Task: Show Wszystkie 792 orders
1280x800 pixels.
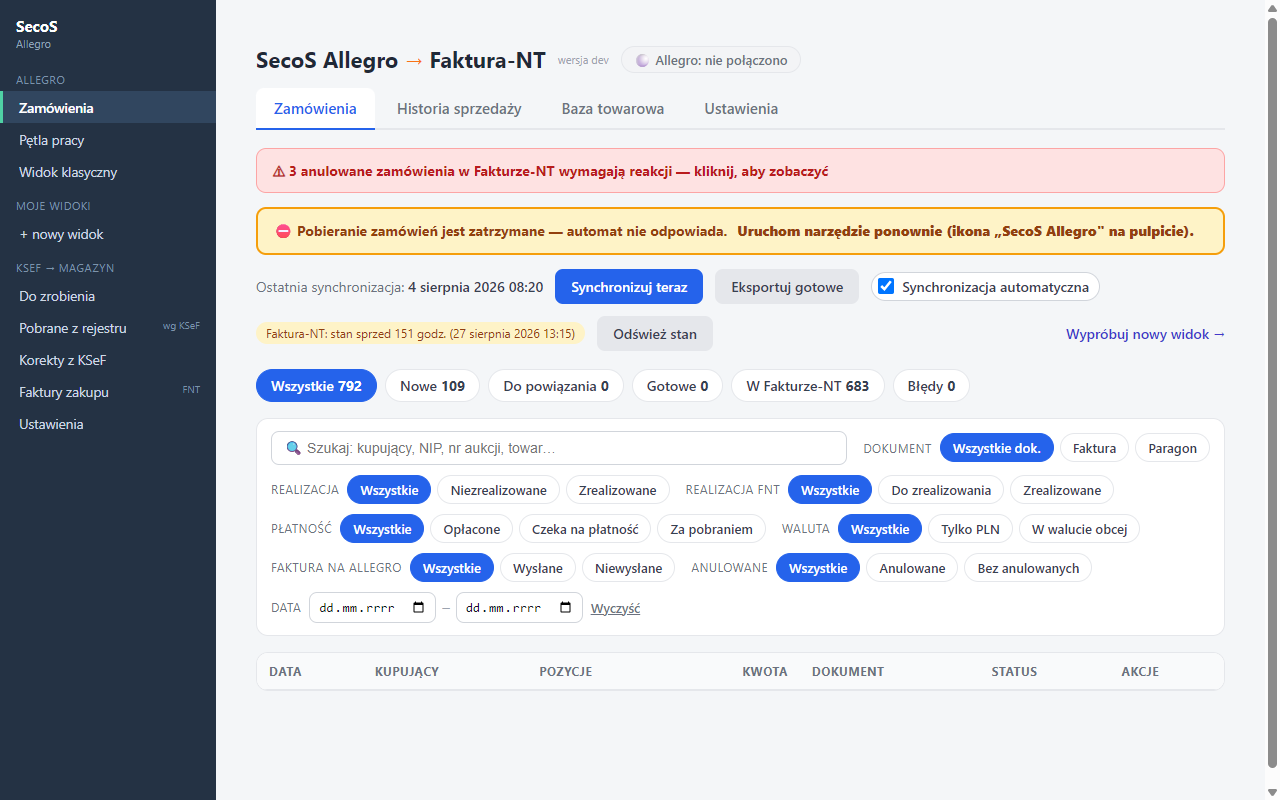Action: [316, 386]
